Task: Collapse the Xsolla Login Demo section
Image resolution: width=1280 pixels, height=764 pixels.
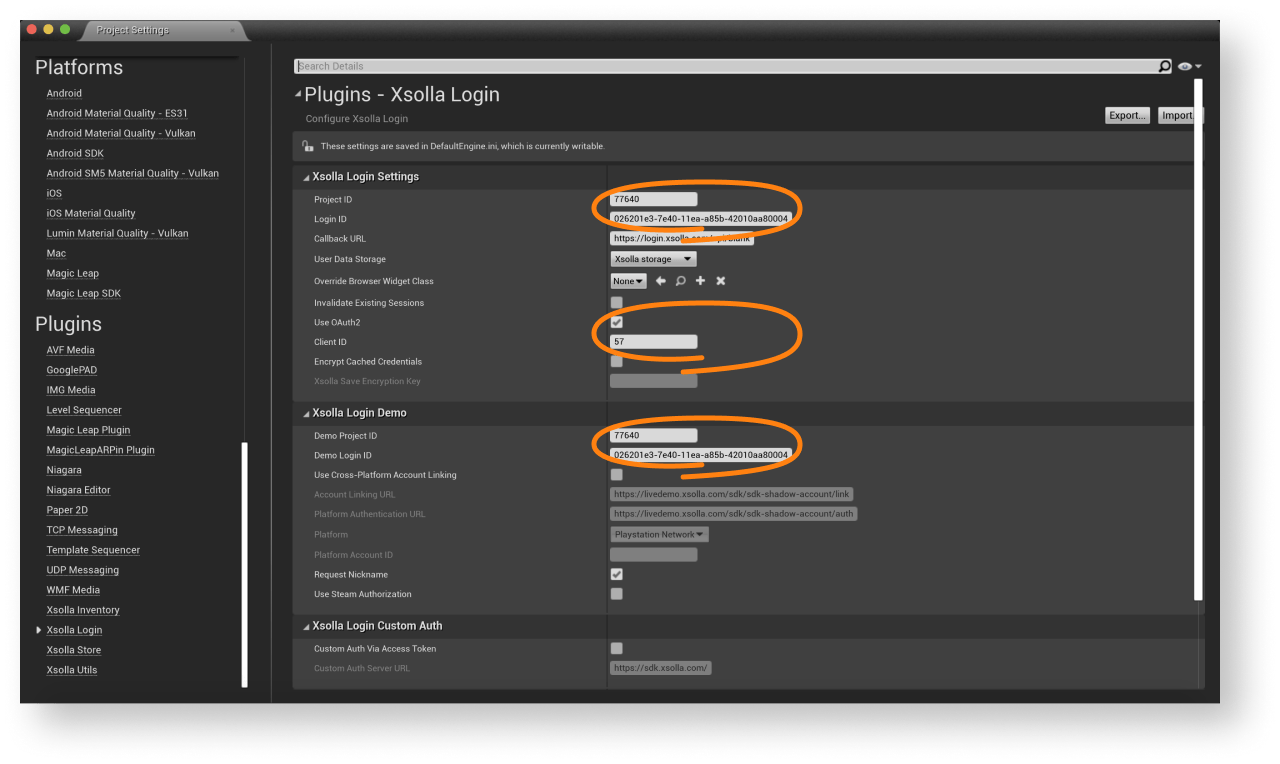Action: tap(307, 413)
